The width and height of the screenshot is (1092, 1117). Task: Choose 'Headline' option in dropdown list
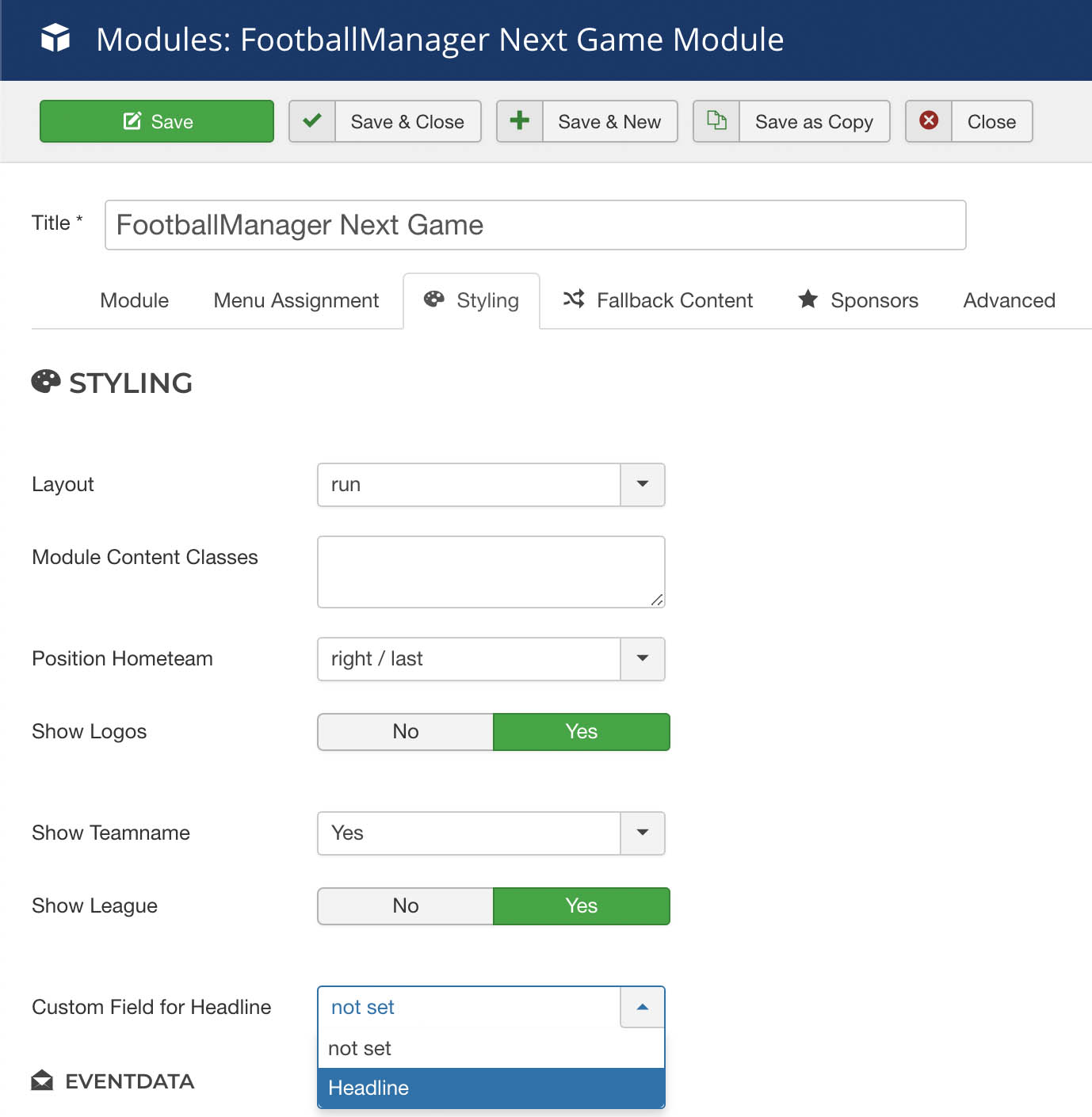coord(491,1088)
